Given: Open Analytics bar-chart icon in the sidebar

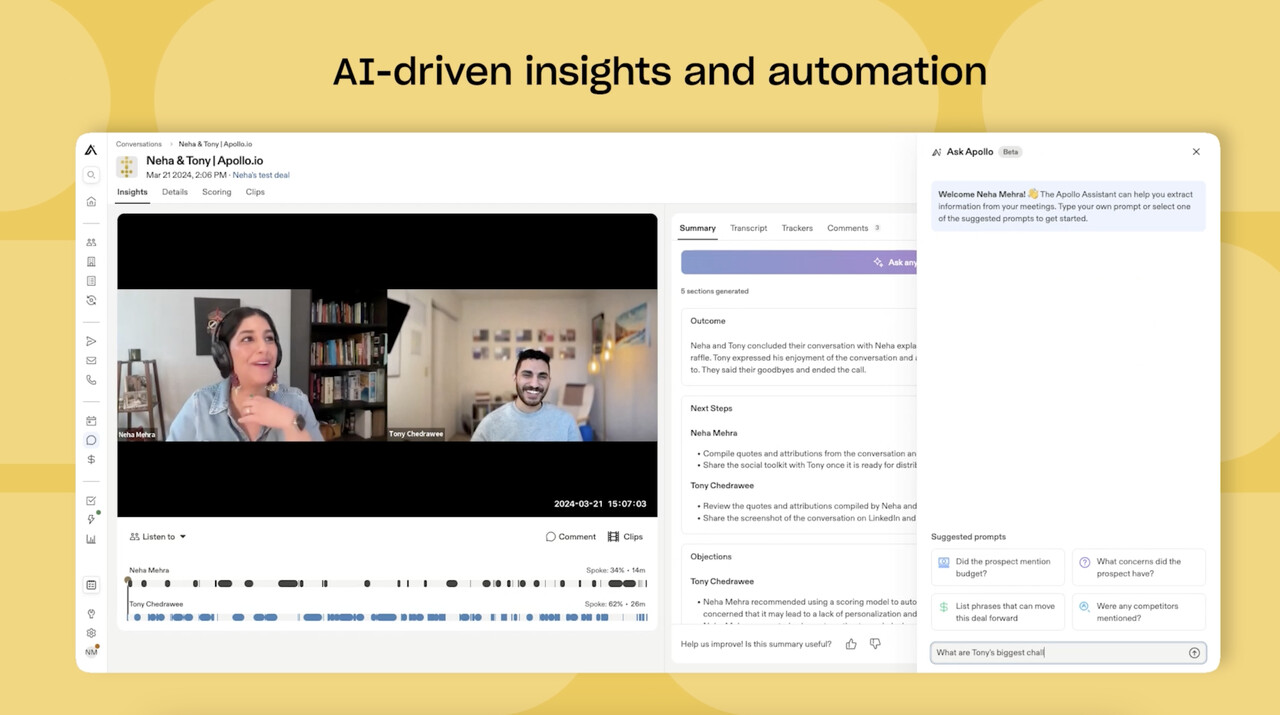Looking at the screenshot, I should [x=91, y=539].
